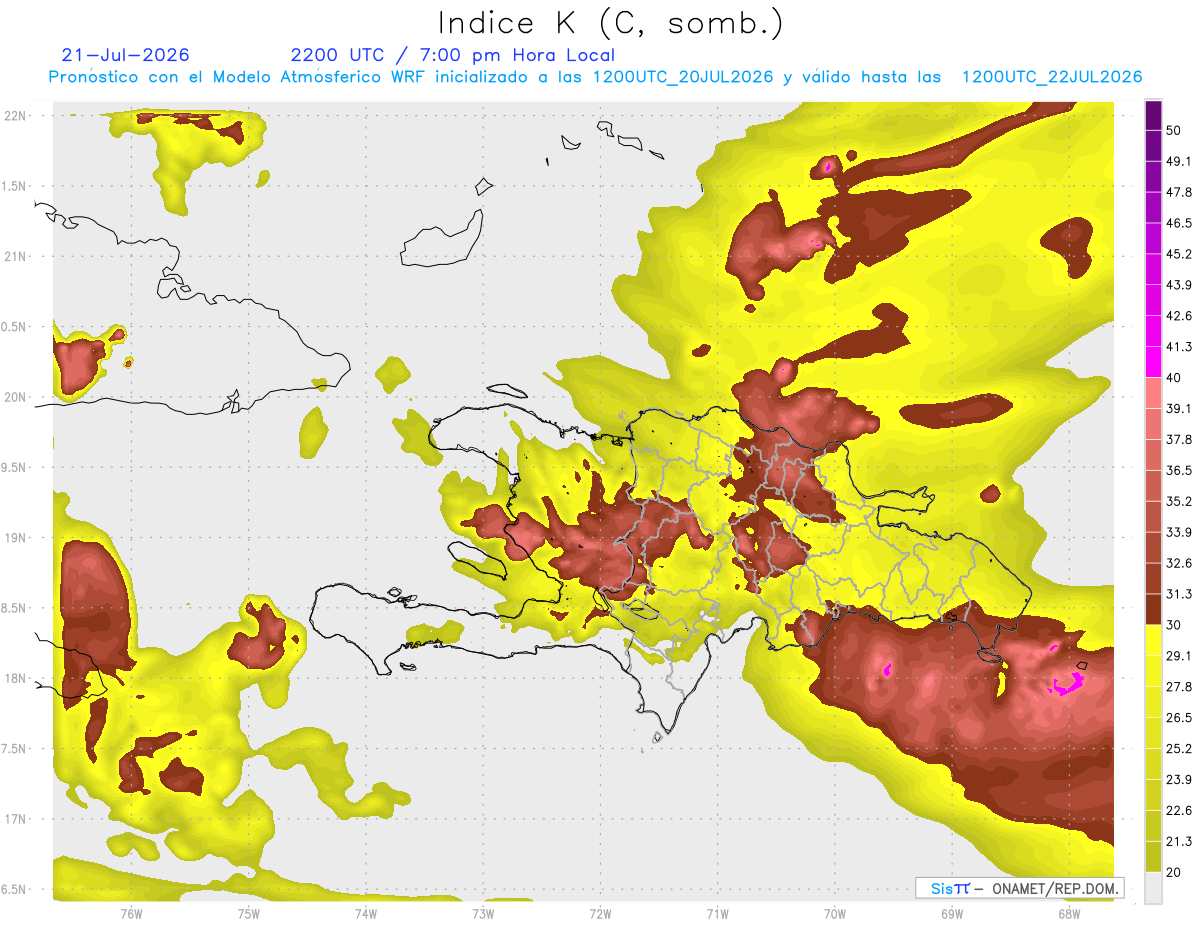
Task: Click the legend value "36.5"
Action: coord(1179,470)
